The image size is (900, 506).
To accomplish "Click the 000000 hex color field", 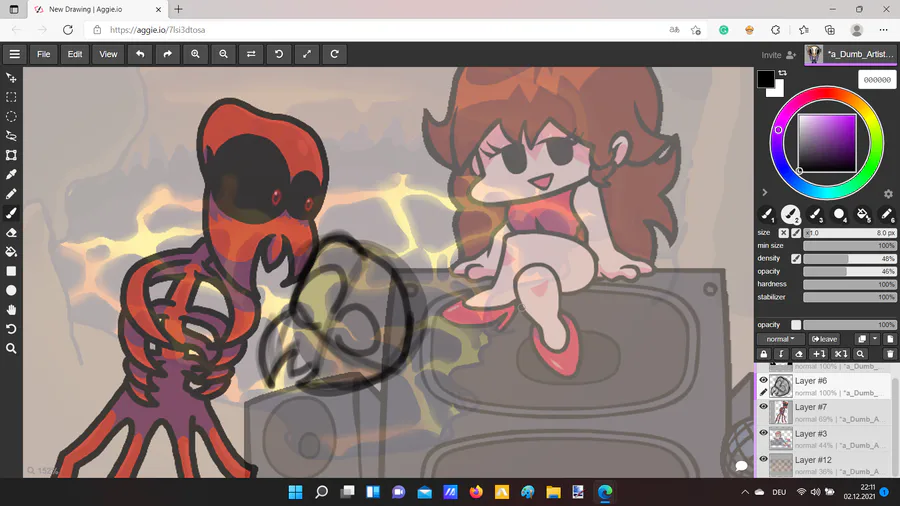I will (x=877, y=80).
